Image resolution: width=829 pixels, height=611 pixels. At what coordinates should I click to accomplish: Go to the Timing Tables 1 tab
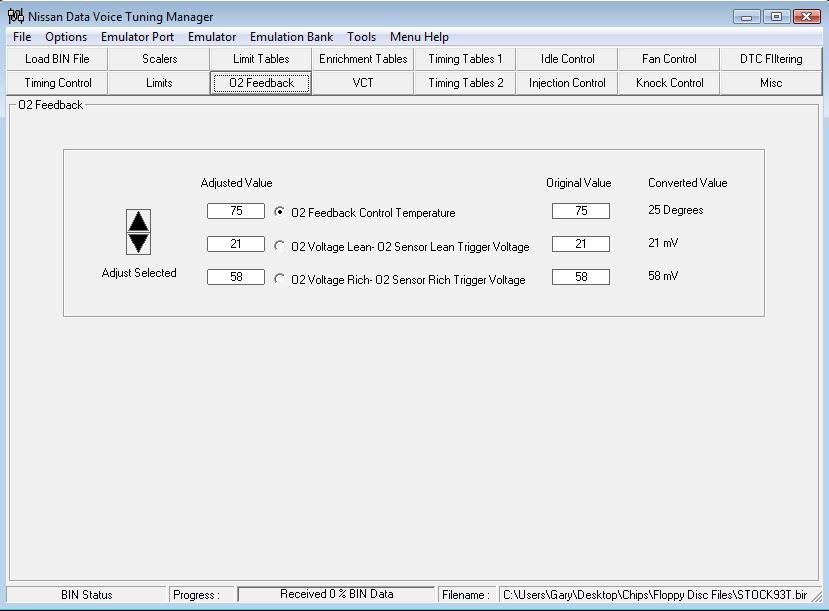[465, 59]
